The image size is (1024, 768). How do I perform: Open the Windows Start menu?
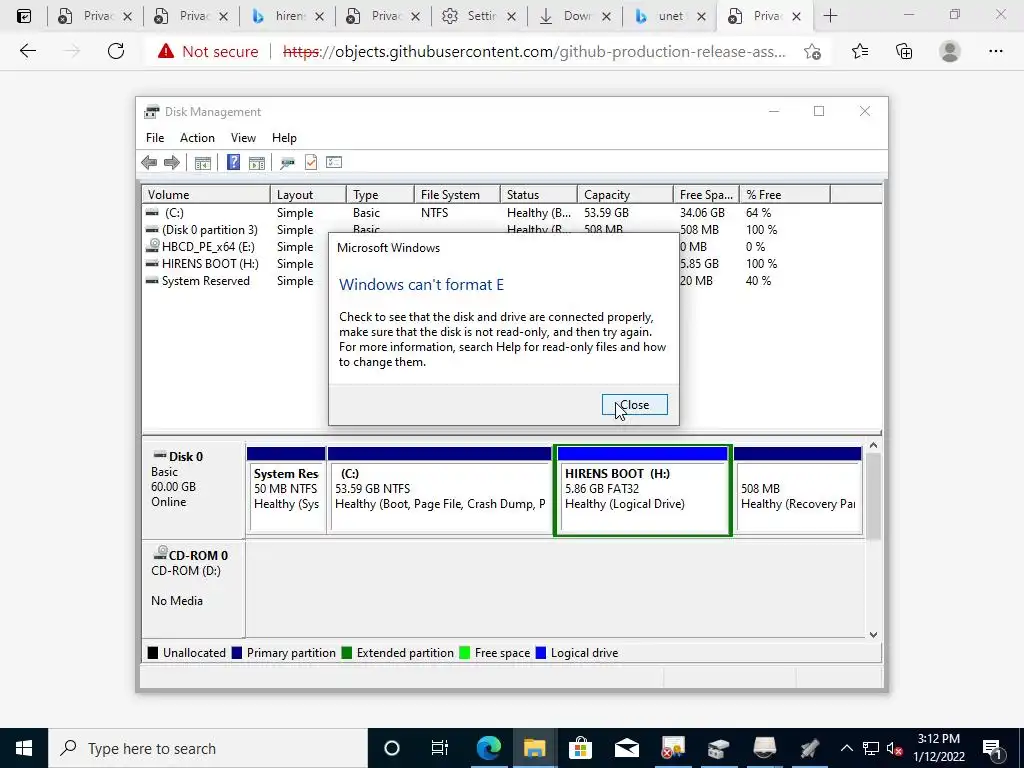(24, 748)
